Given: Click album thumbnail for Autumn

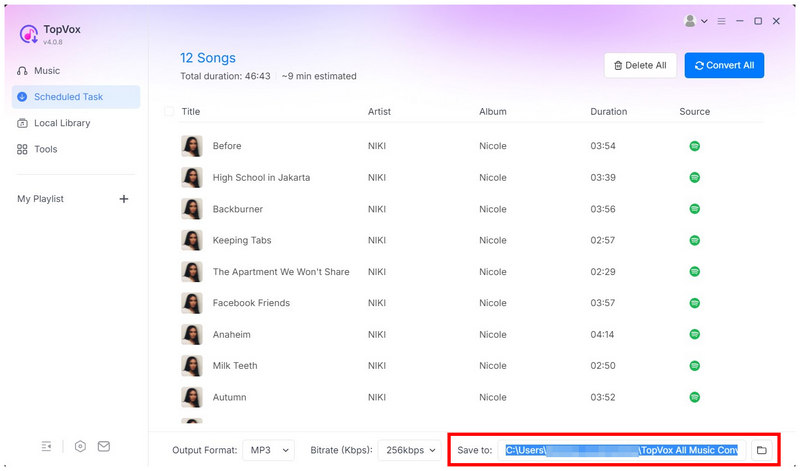Looking at the screenshot, I should 192,398.
